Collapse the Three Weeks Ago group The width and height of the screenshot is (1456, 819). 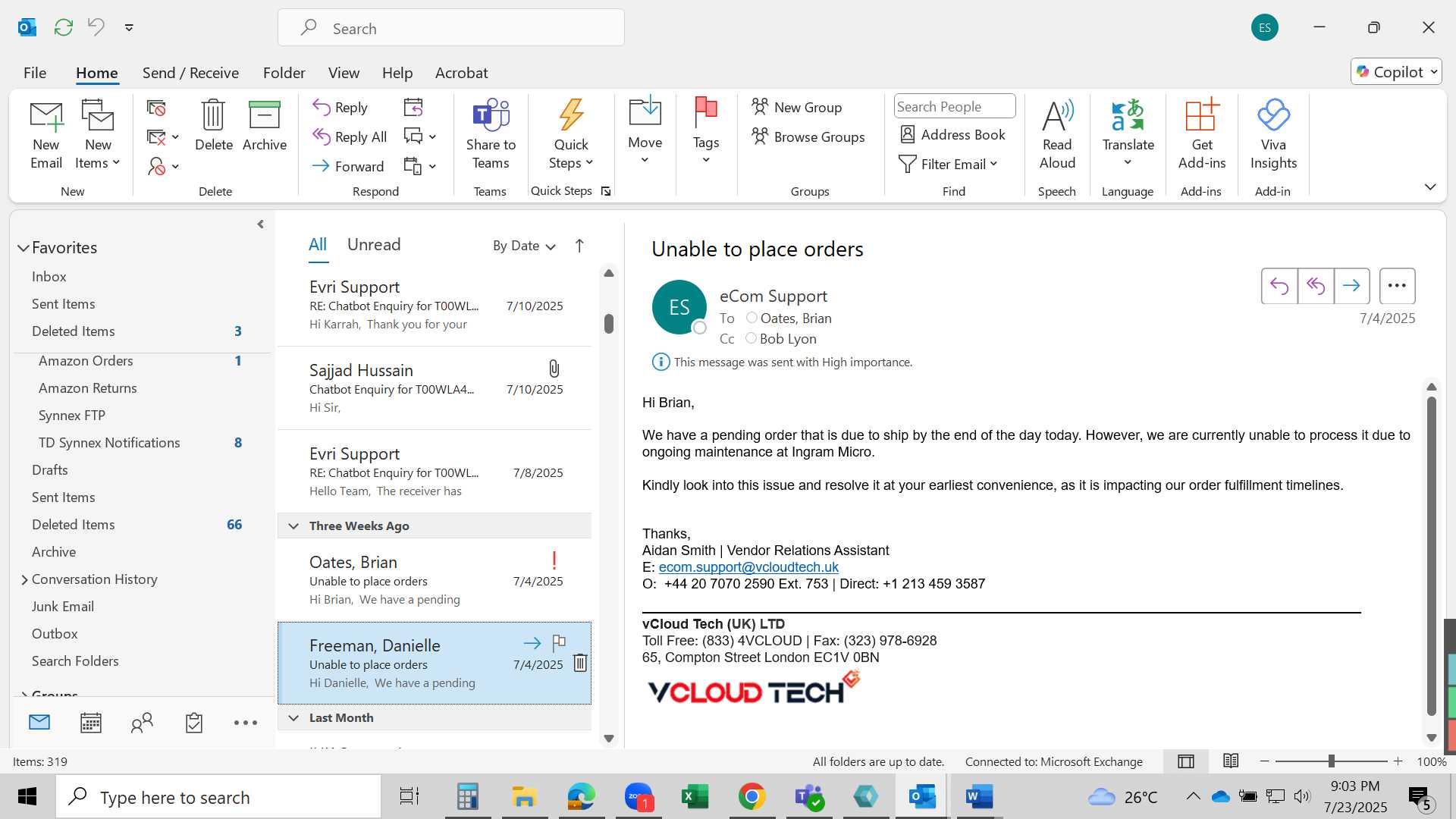(x=293, y=526)
